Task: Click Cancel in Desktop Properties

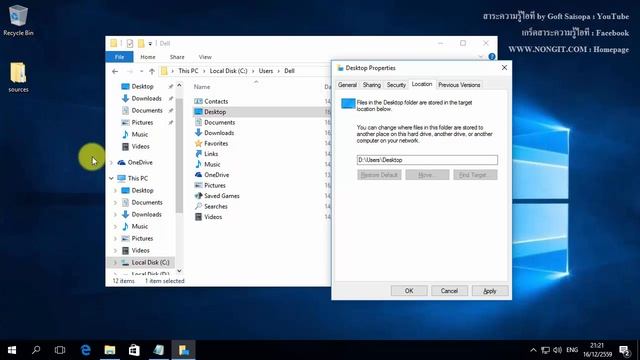Action: pyautogui.click(x=449, y=291)
